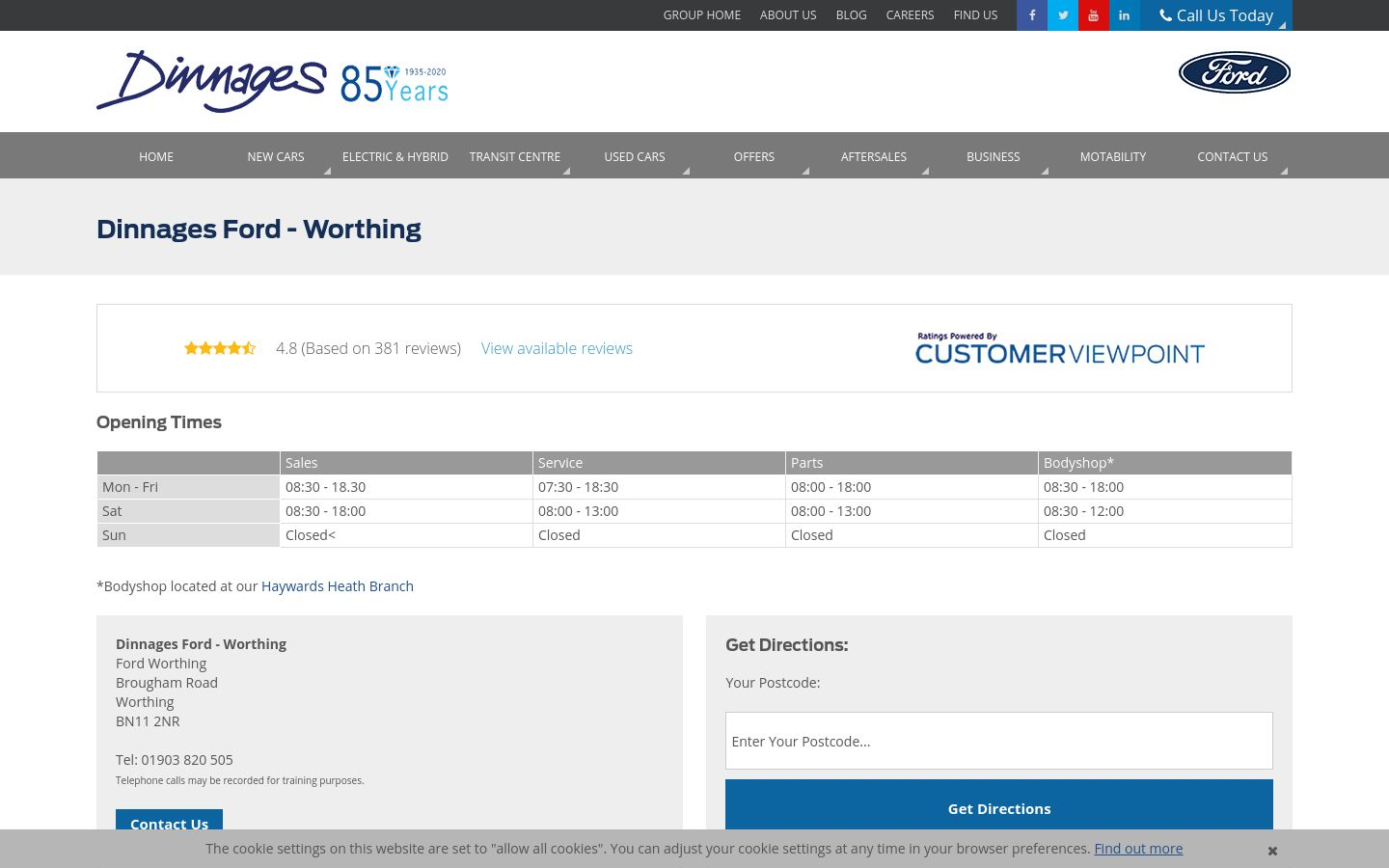
Task: Open the Careers page
Action: click(x=911, y=15)
